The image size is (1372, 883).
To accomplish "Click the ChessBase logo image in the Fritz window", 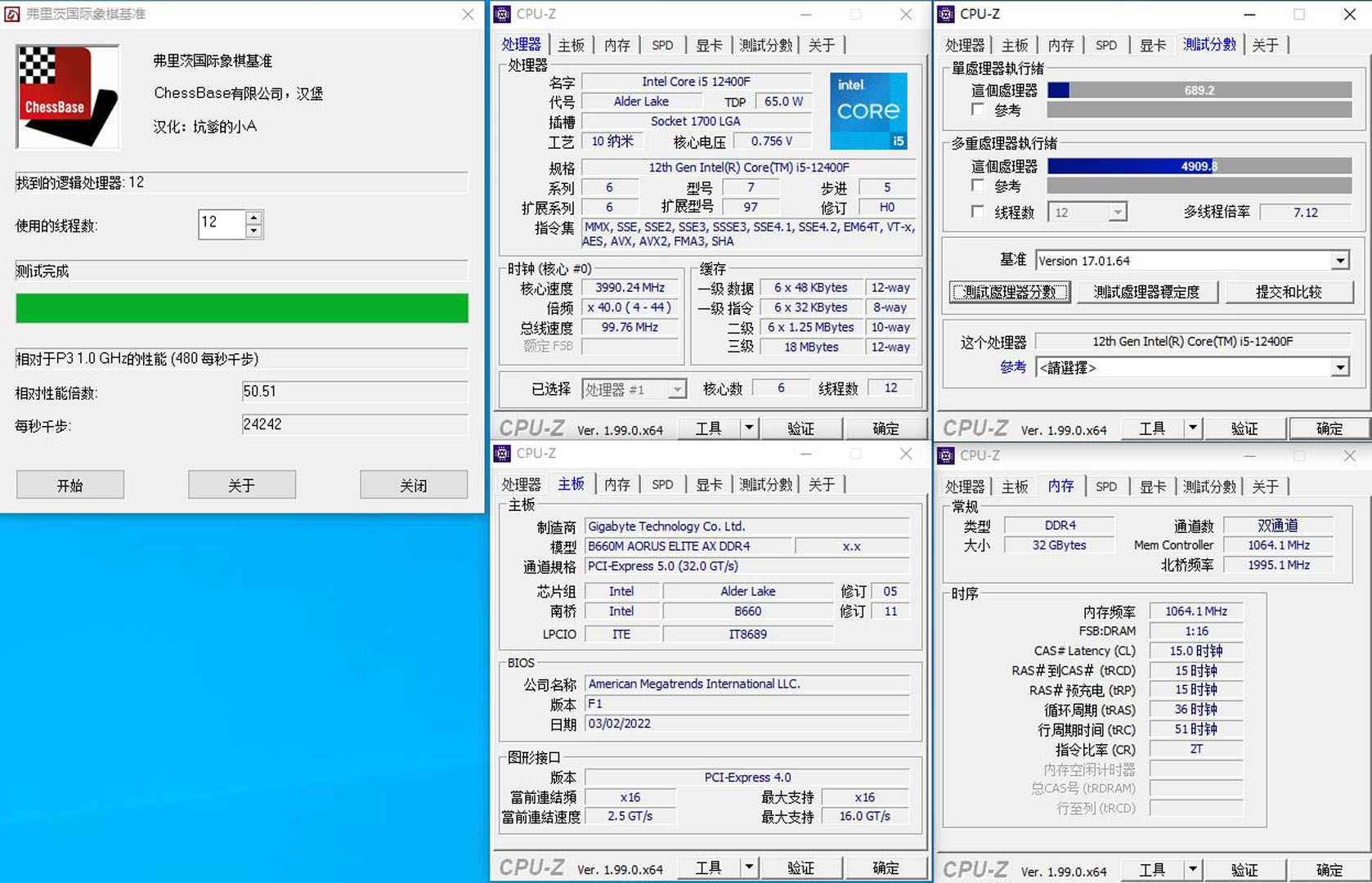I will click(67, 96).
